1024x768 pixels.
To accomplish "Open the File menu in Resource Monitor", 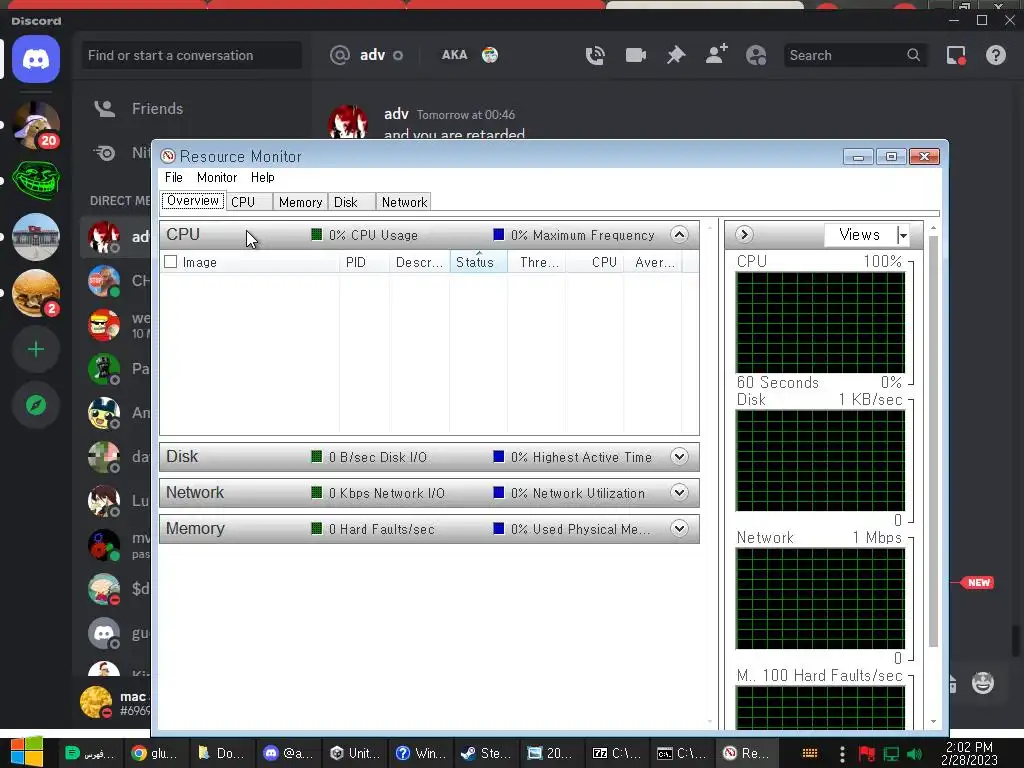I will [x=174, y=178].
